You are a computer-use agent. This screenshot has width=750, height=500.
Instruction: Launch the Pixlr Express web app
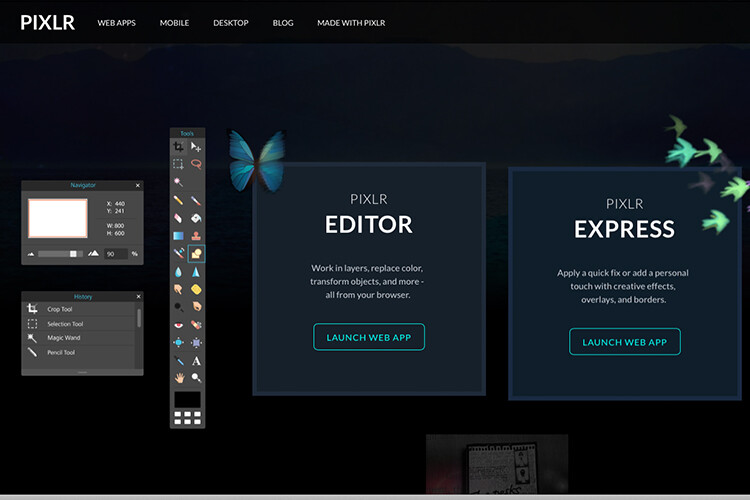[625, 342]
